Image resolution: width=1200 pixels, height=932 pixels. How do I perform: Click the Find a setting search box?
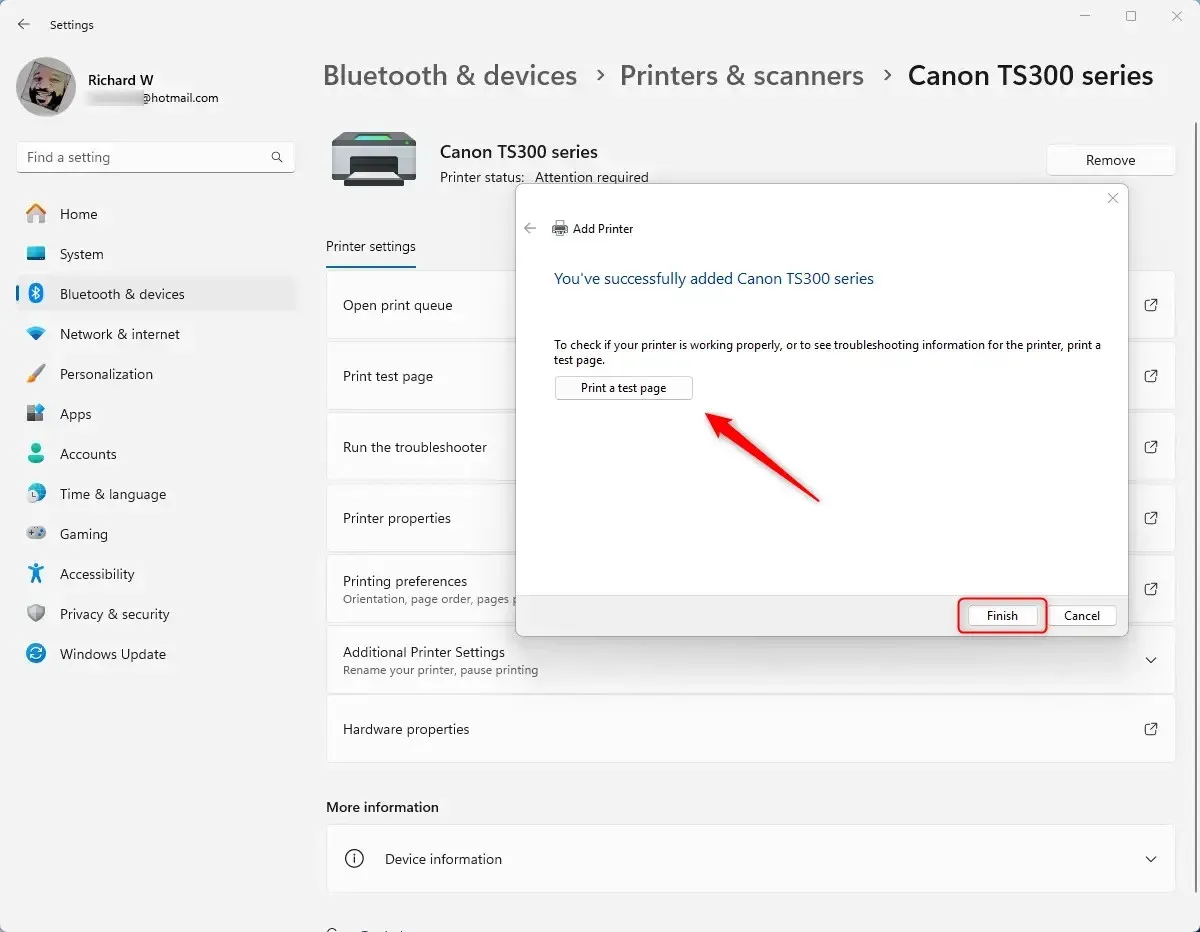155,157
